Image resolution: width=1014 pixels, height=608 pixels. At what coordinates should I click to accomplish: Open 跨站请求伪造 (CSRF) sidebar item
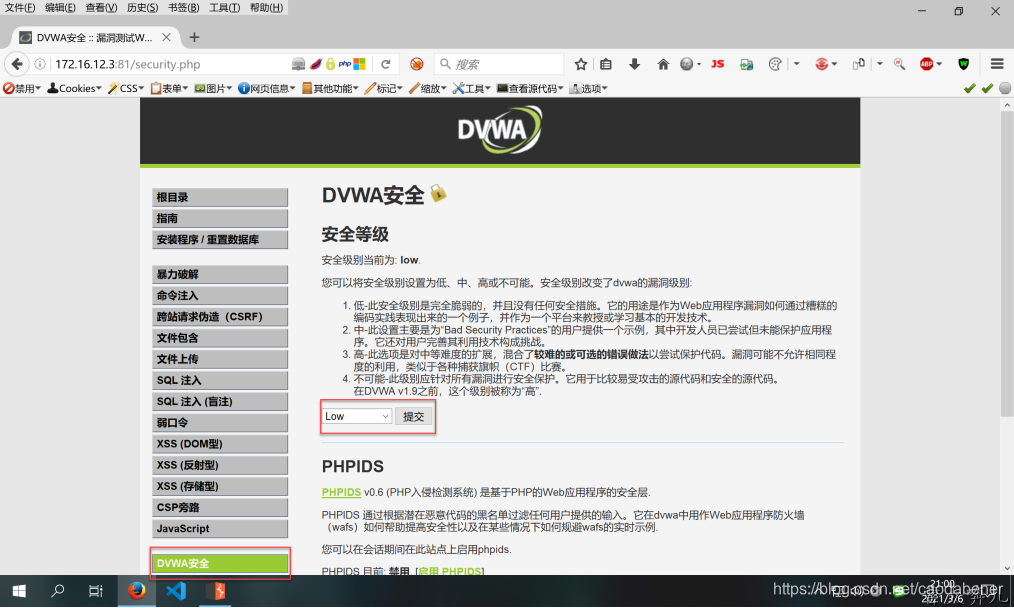[x=220, y=317]
